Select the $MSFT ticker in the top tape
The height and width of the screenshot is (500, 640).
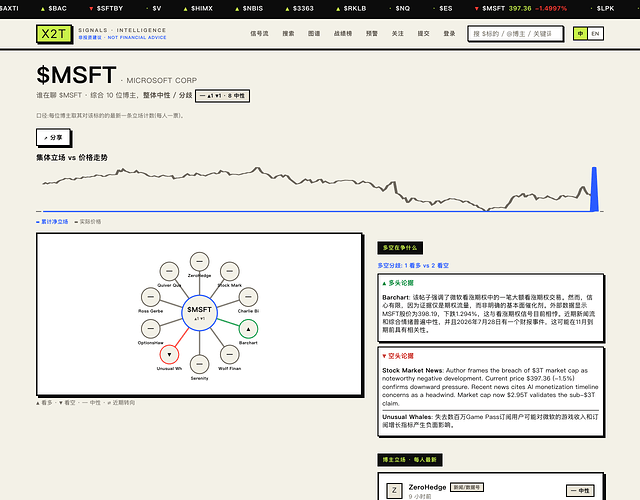pyautogui.click(x=520, y=8)
